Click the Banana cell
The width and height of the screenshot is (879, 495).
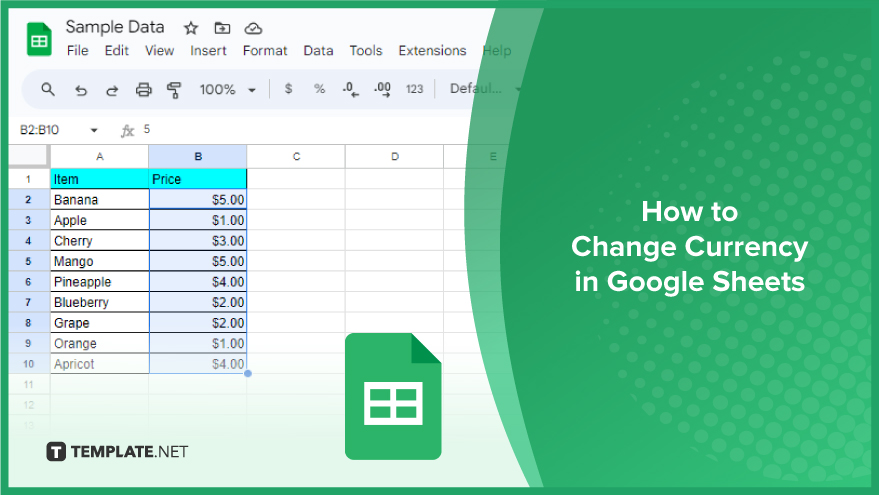click(100, 200)
